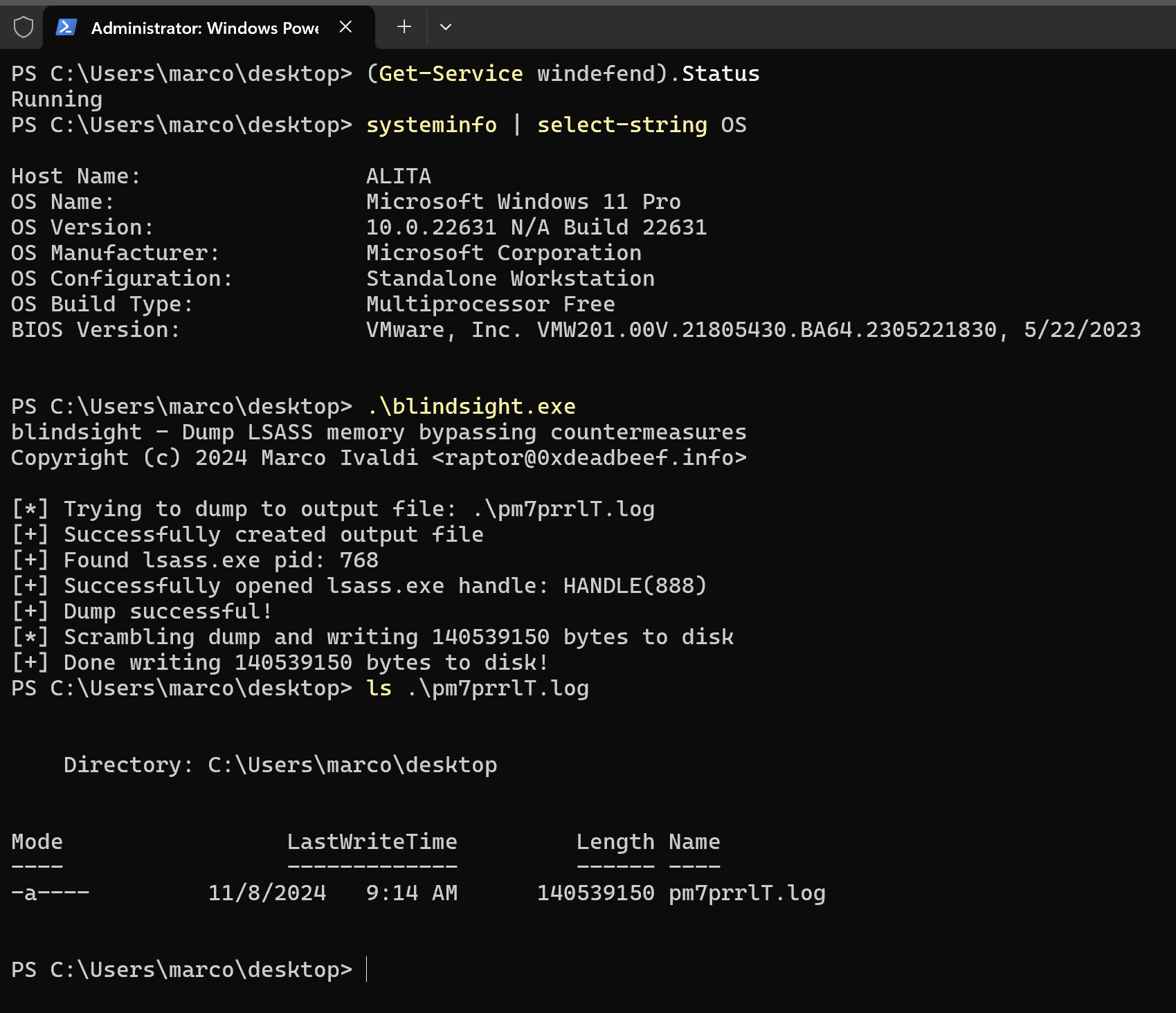The image size is (1176, 1013).
Task: Click the ALITA host name value
Action: (398, 176)
